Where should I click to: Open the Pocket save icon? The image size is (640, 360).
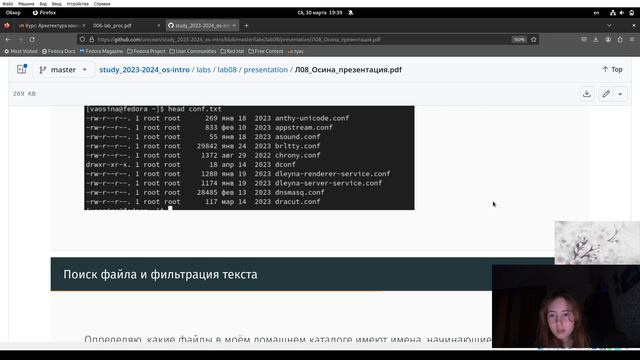pyautogui.click(x=584, y=40)
